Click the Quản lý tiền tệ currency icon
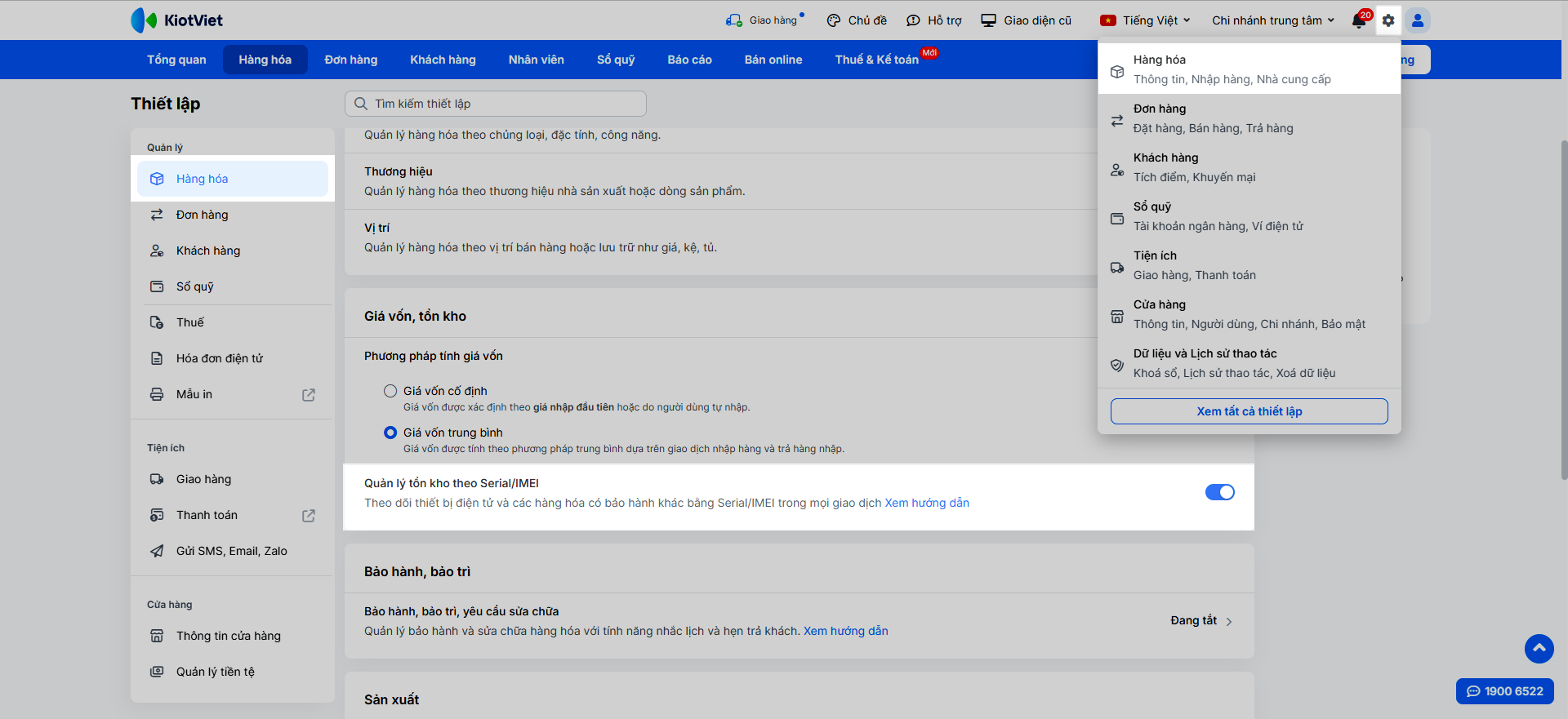This screenshot has width=1568, height=719. (x=157, y=672)
